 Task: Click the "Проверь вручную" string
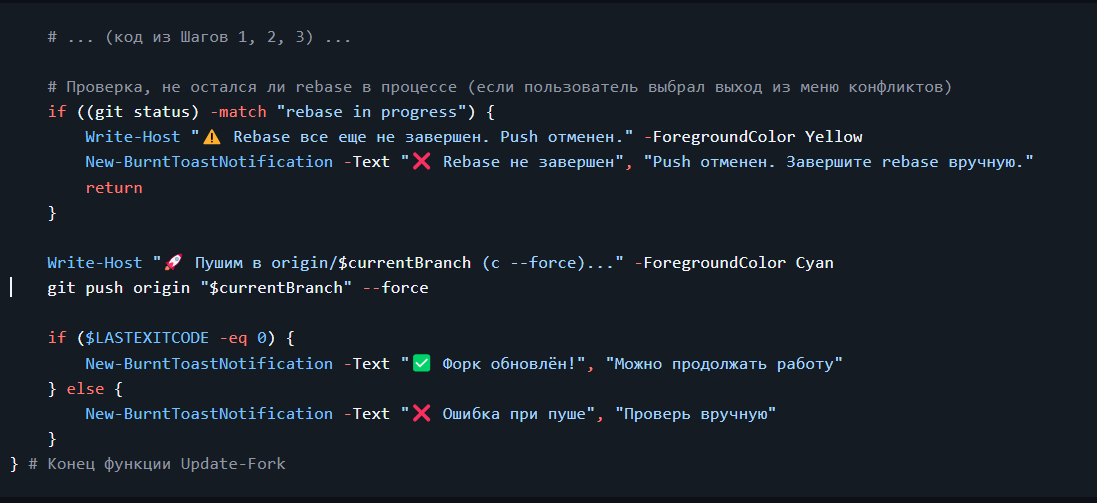coord(695,413)
